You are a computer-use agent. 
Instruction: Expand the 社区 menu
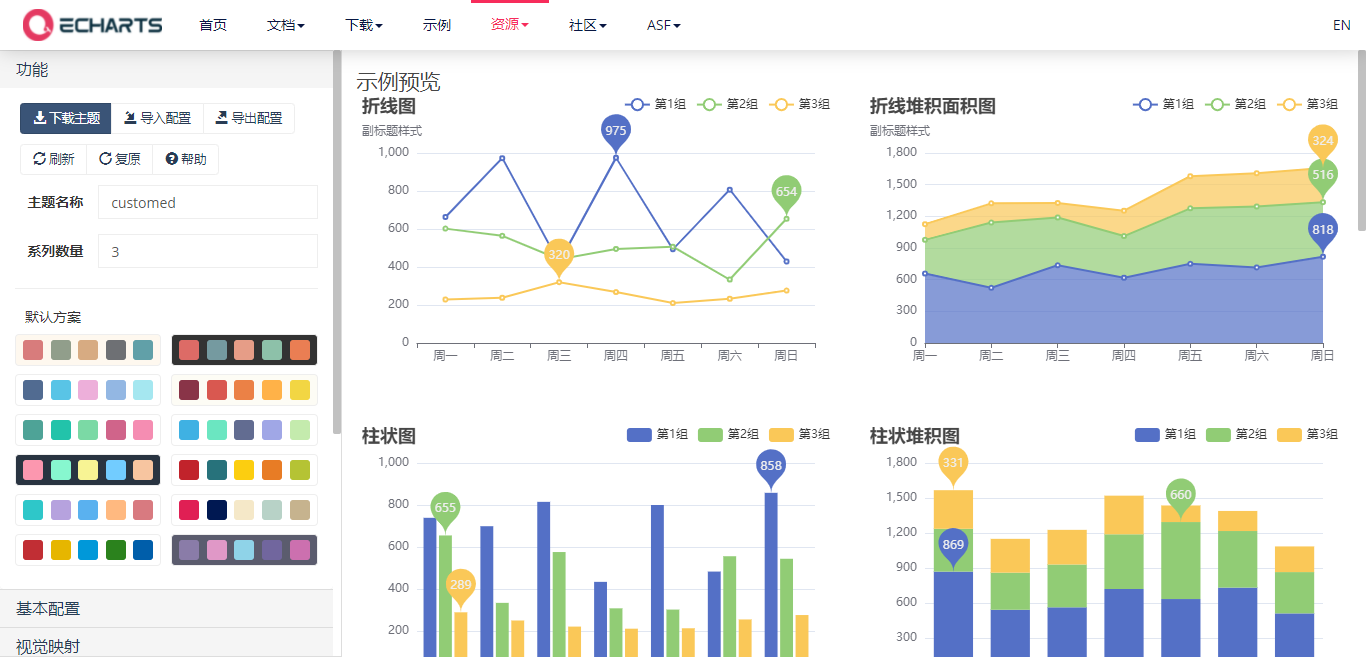point(588,25)
